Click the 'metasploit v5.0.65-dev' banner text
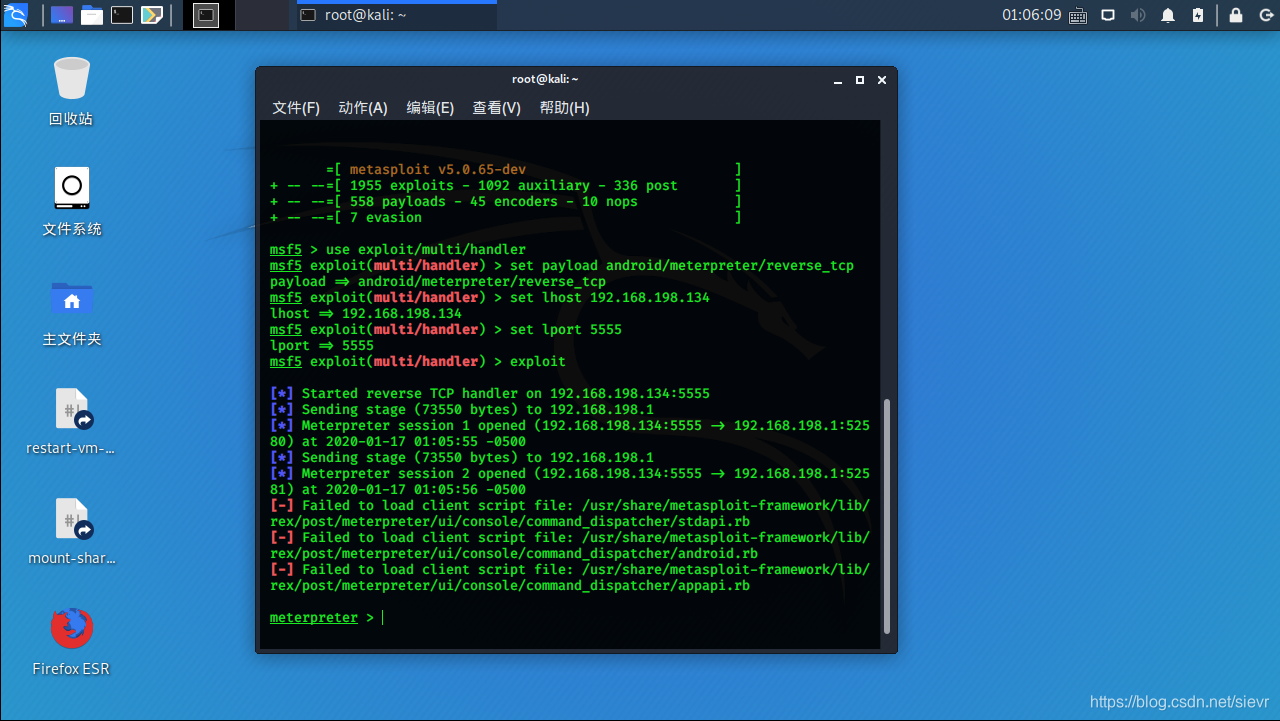The width and height of the screenshot is (1280, 721). [437, 170]
